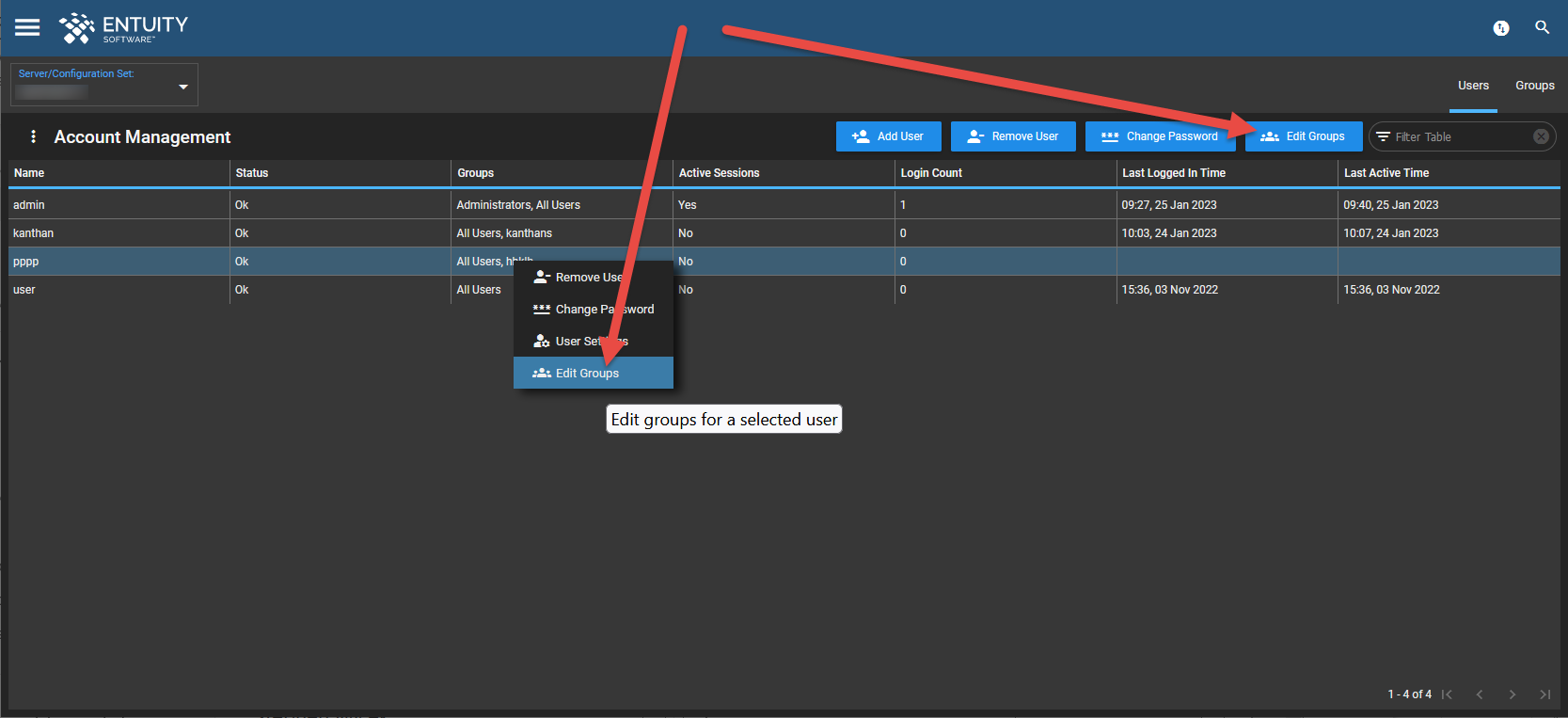Switch to the Groups tab

pos(1535,86)
